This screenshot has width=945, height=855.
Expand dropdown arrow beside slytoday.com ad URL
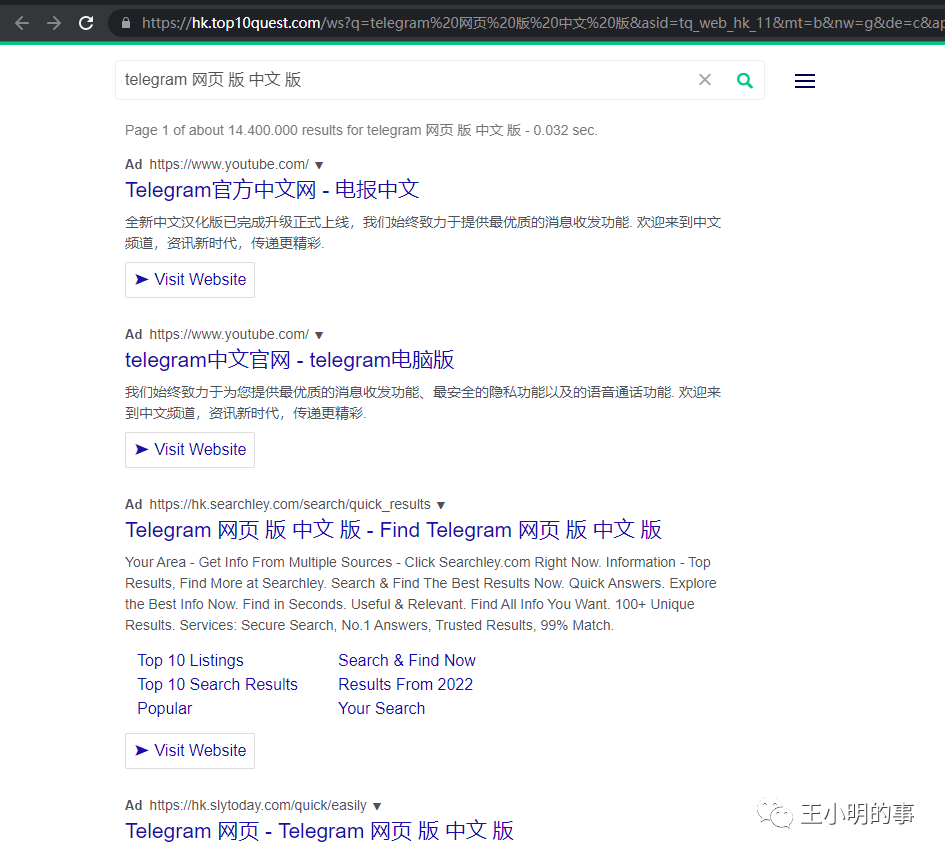coord(377,806)
